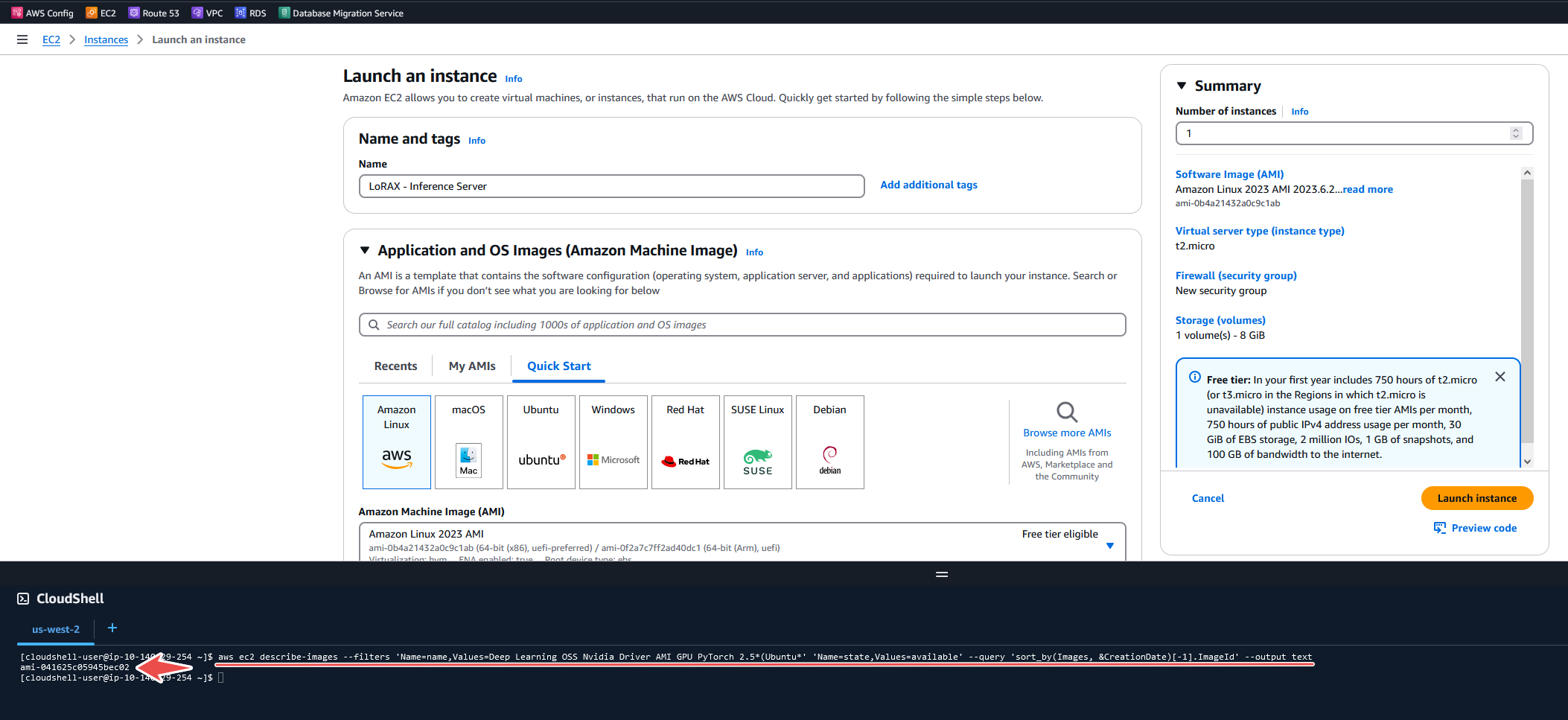Select the Quick Start tab
The width and height of the screenshot is (1568, 720).
[559, 366]
